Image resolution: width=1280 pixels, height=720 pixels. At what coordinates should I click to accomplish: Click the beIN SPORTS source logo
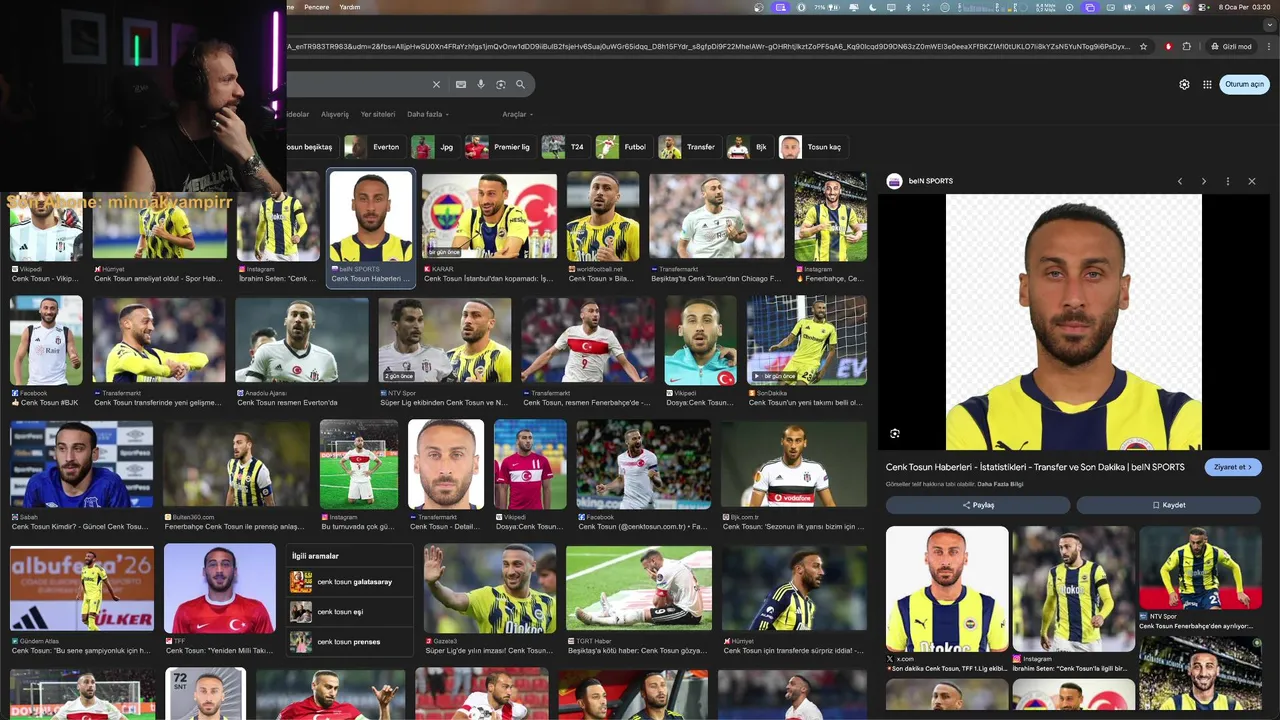coord(894,181)
